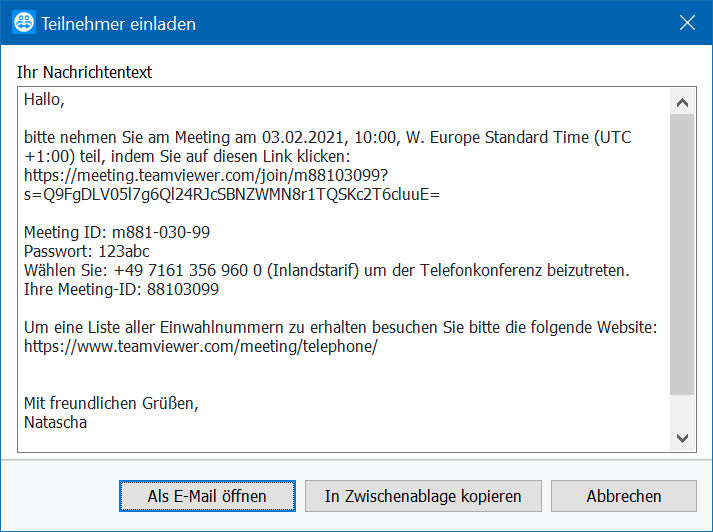Click the scroll up arrow of message box
Viewport: 713px width, 532px height.
coord(682,103)
